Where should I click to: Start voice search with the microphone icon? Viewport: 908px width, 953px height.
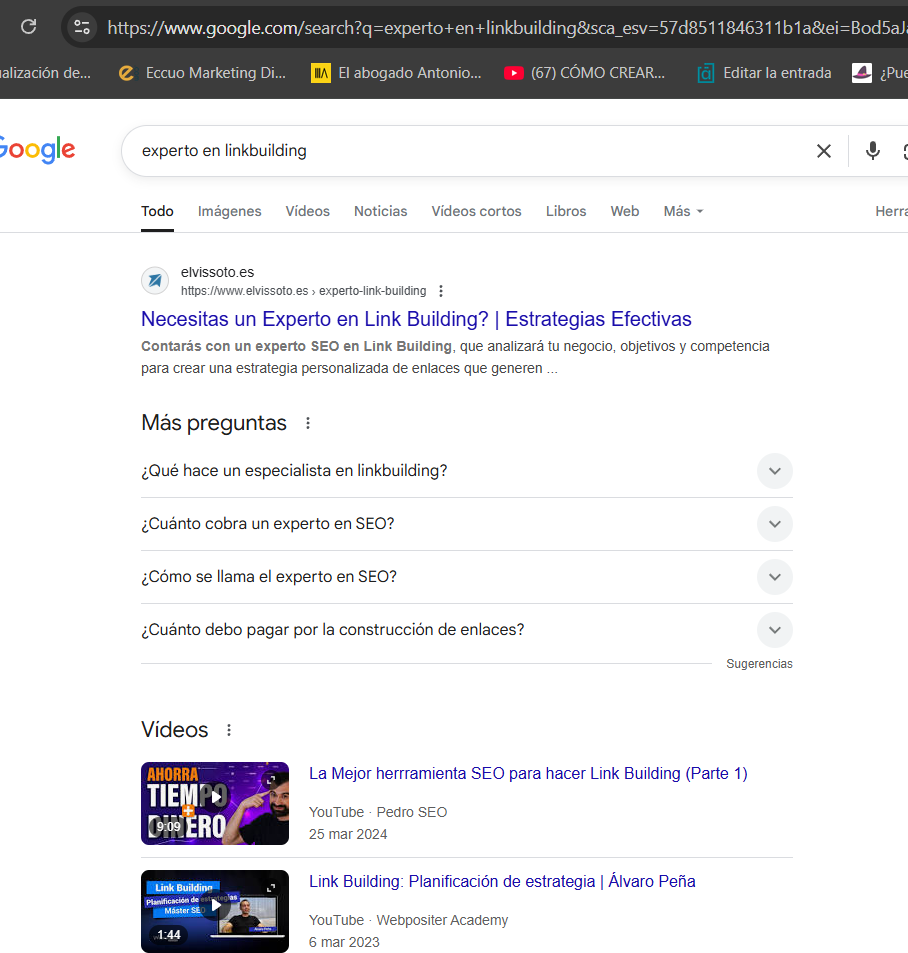[872, 151]
